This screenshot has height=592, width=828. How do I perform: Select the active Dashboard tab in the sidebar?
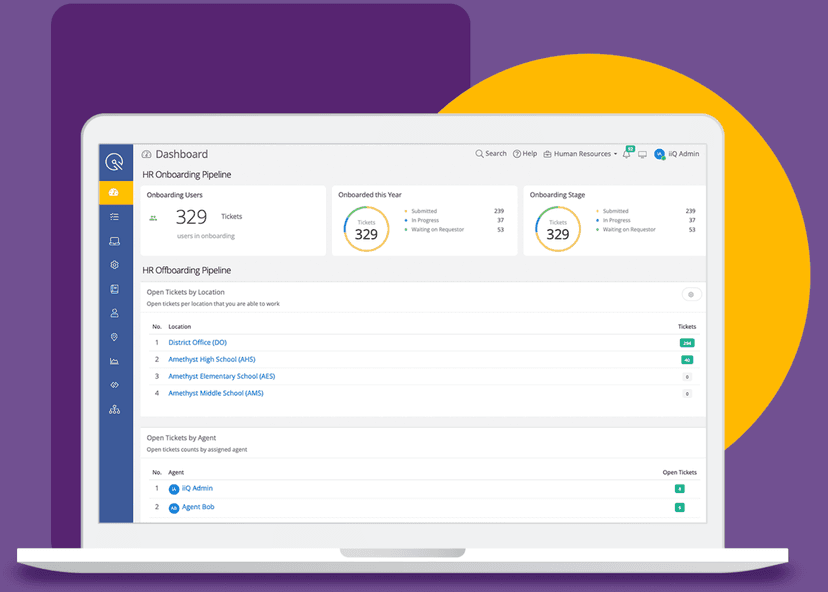click(x=115, y=192)
